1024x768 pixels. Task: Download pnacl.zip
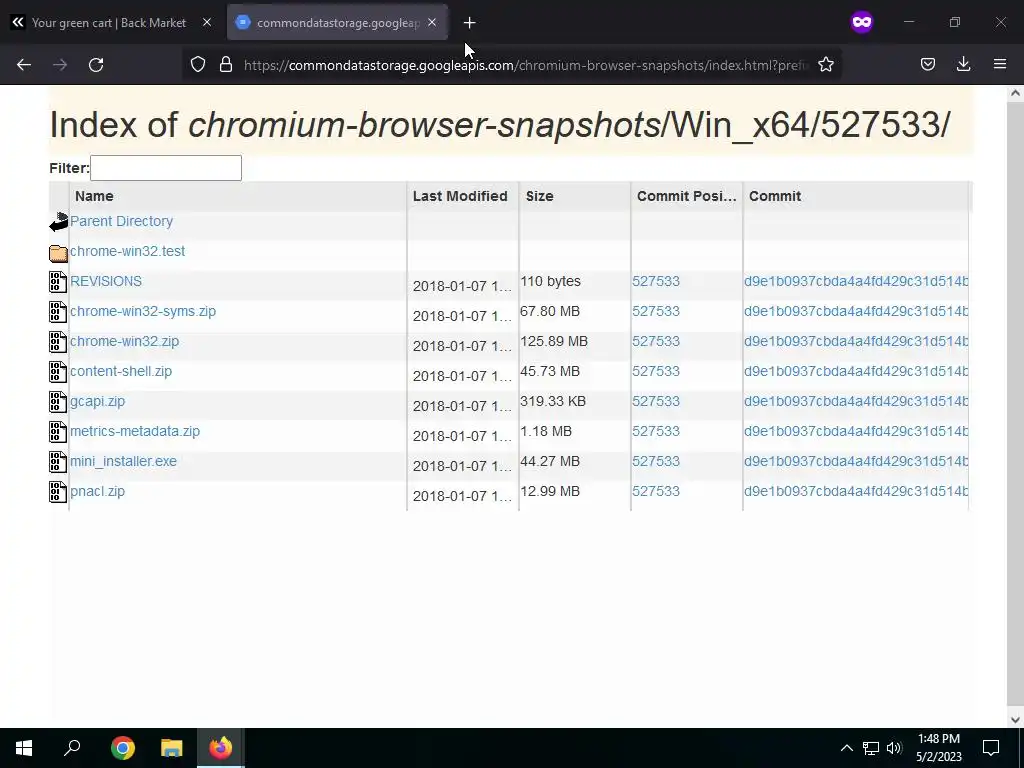(x=97, y=492)
